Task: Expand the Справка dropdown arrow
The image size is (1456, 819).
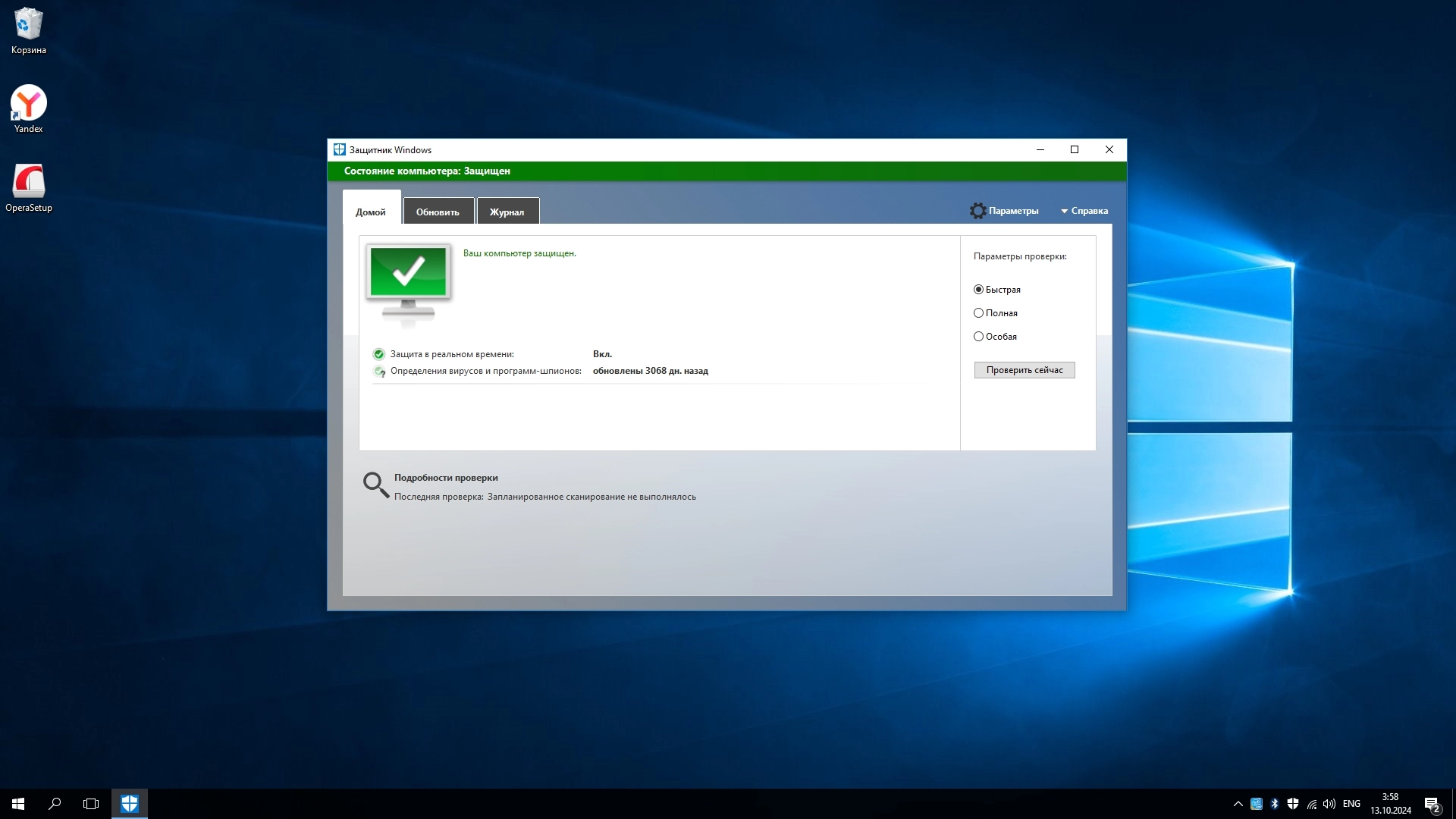Action: coord(1064,212)
